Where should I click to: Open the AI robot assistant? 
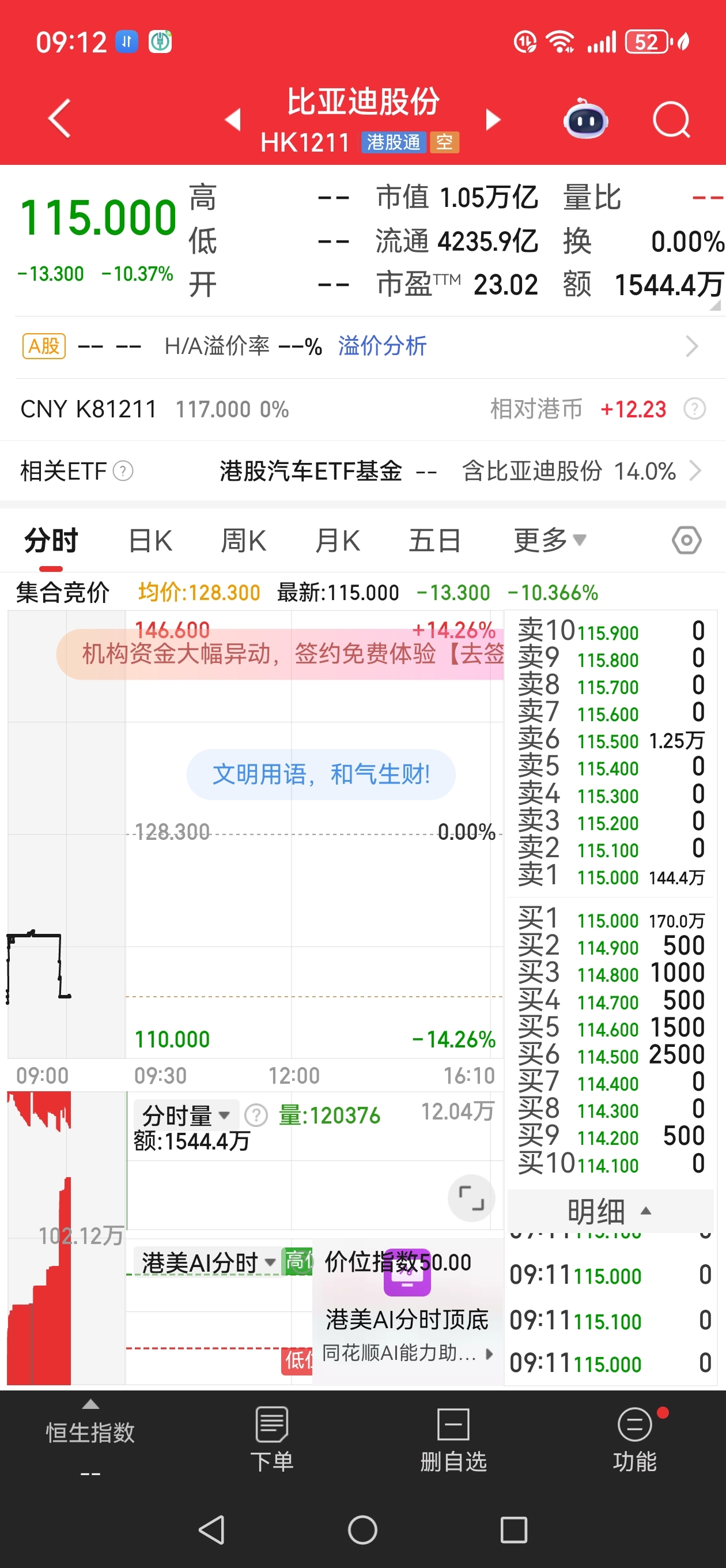pos(585,119)
